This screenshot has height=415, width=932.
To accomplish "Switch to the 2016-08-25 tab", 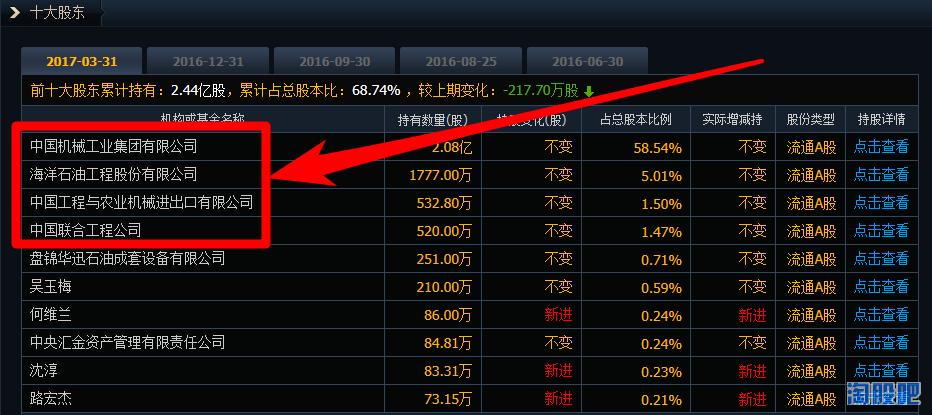I will [461, 61].
